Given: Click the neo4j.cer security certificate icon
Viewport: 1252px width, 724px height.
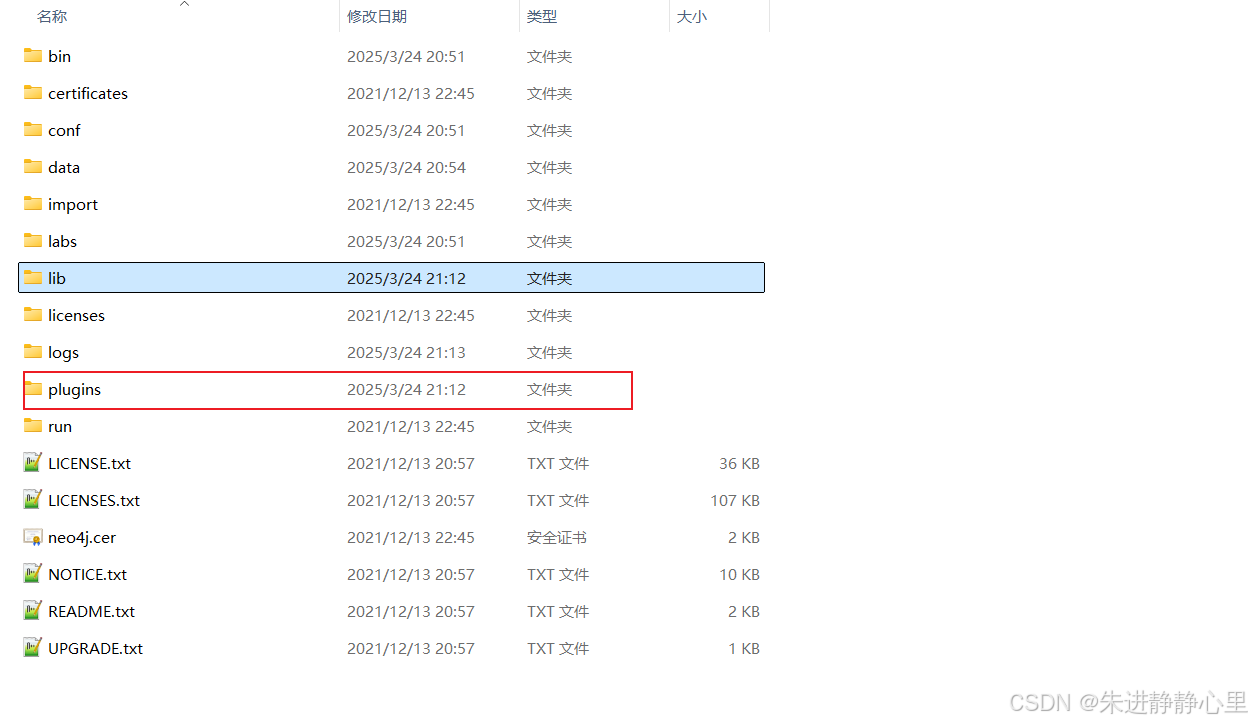Looking at the screenshot, I should [31, 537].
